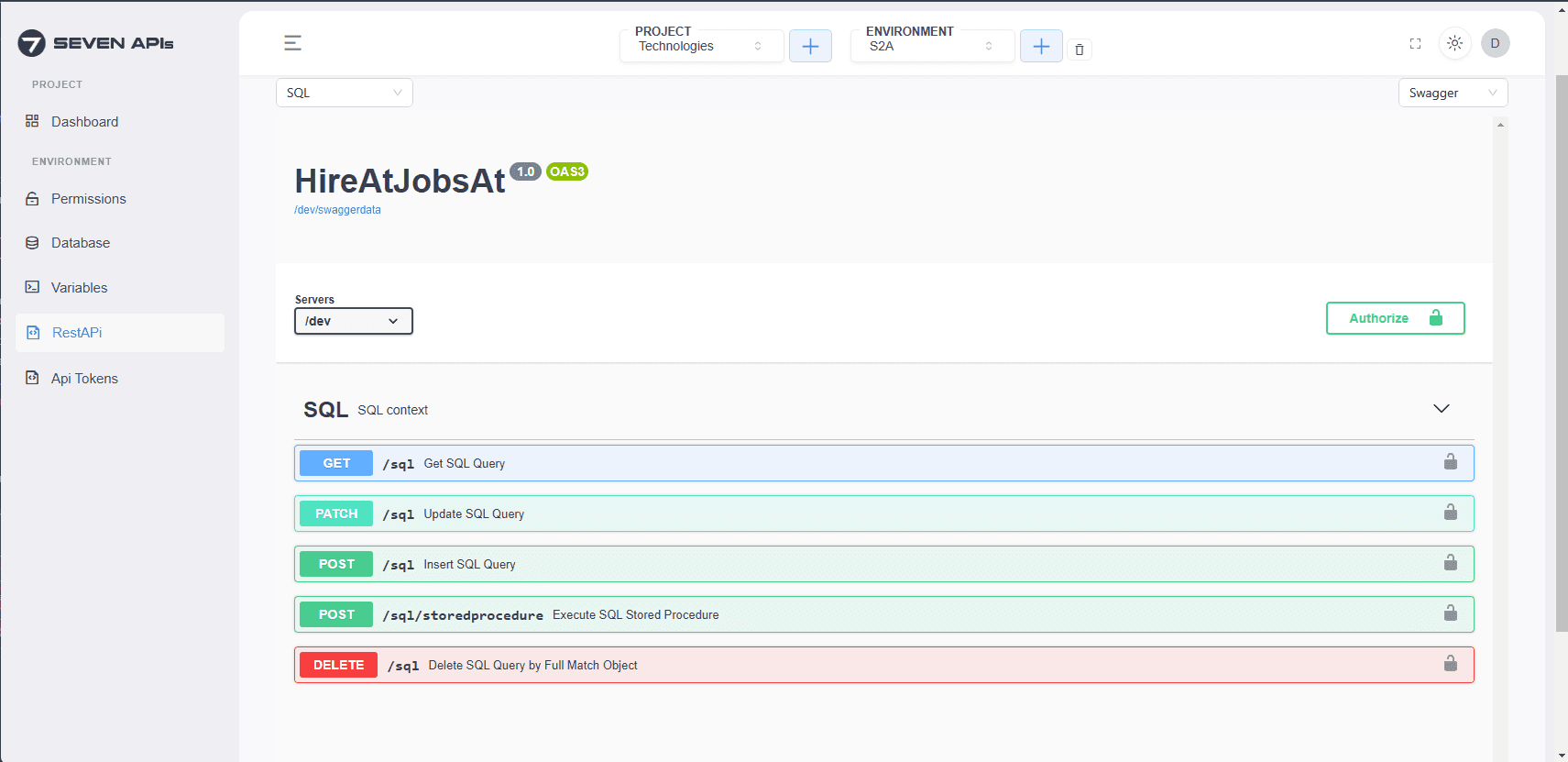Click the Seven APIs logo
1568x762 pixels.
coord(95,43)
